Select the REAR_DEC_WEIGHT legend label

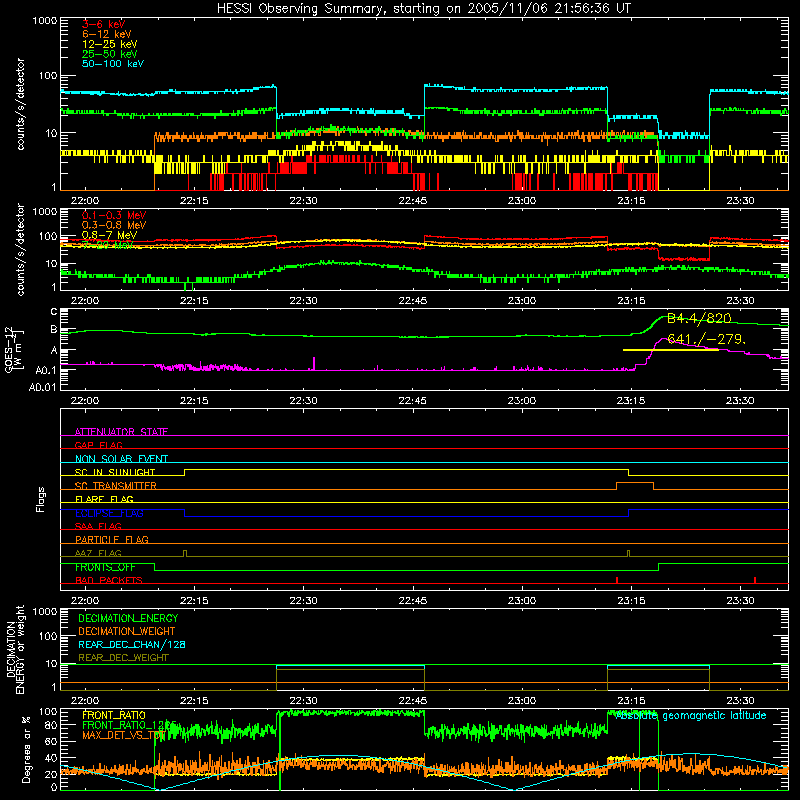[x=123, y=658]
